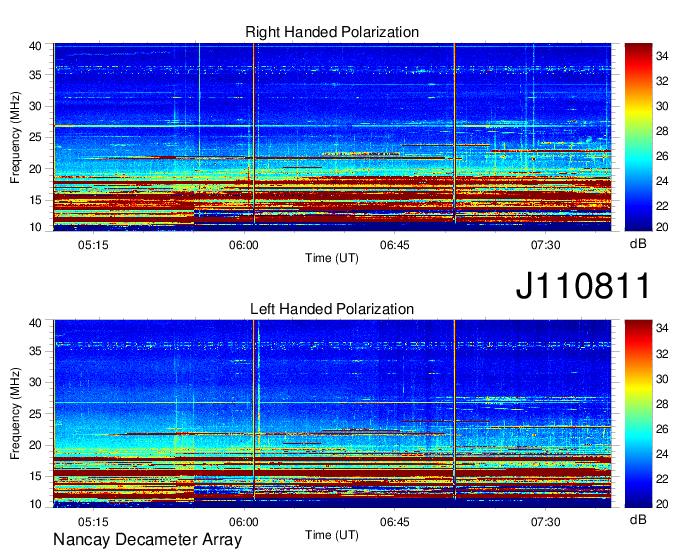
Task: Click the 30 dB label on top colorbar
Action: 662,106
